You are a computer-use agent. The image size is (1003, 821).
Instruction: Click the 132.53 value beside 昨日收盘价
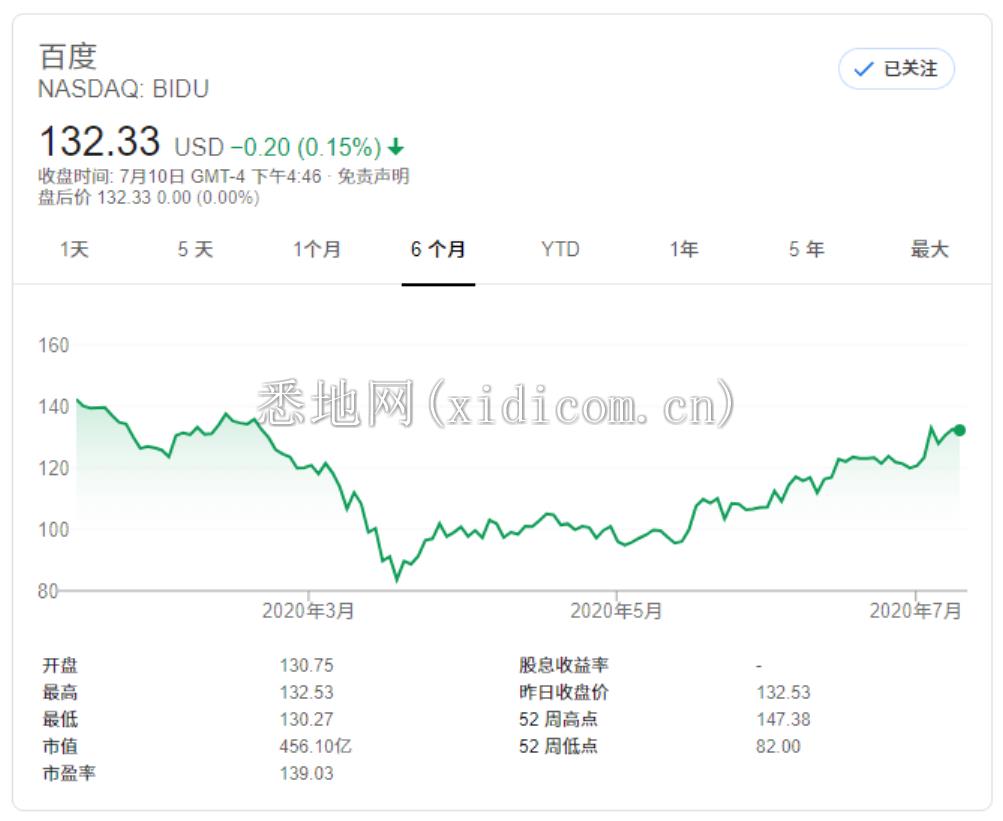pos(784,692)
